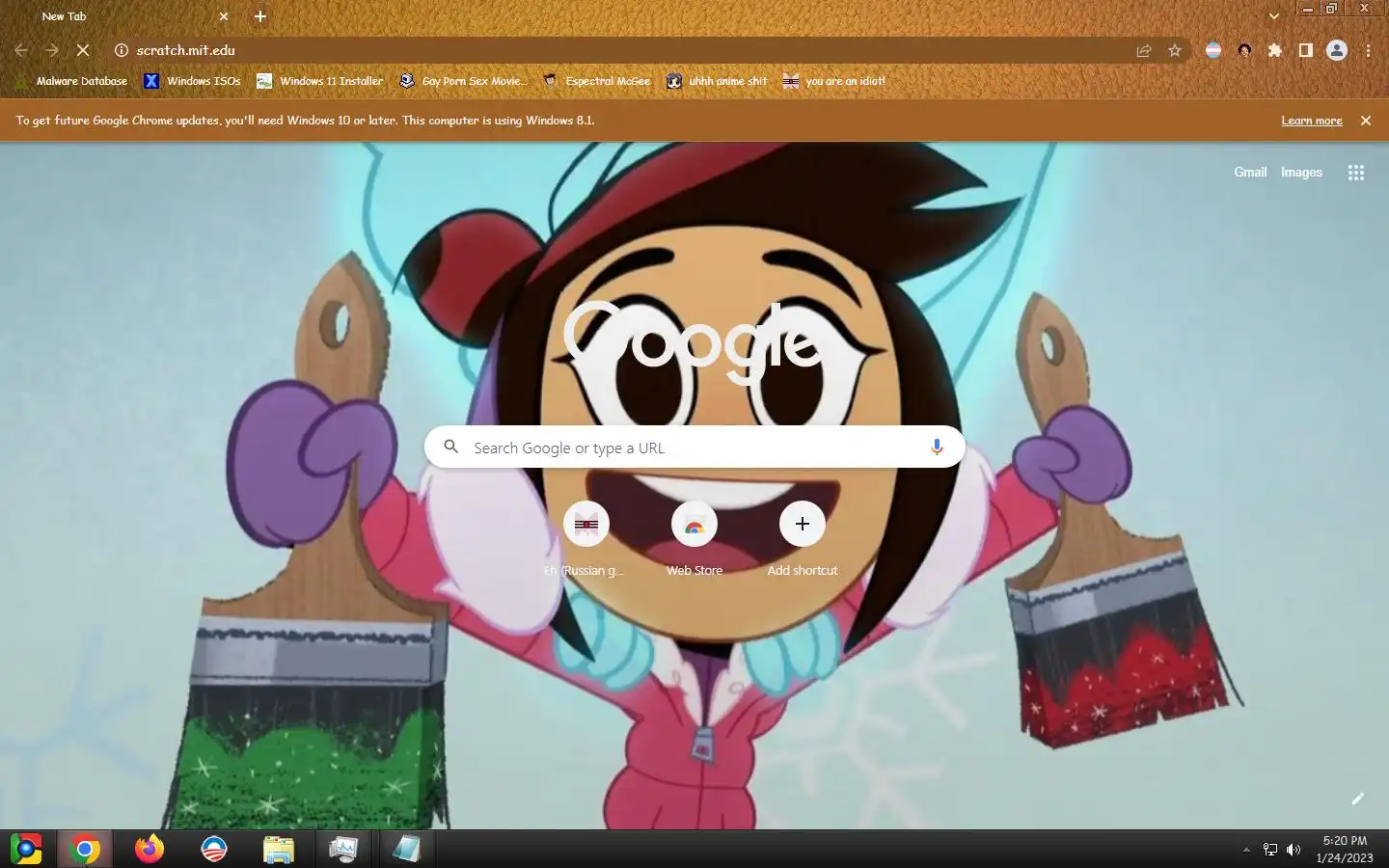
Task: Open the Start menu
Action: [x=26, y=849]
